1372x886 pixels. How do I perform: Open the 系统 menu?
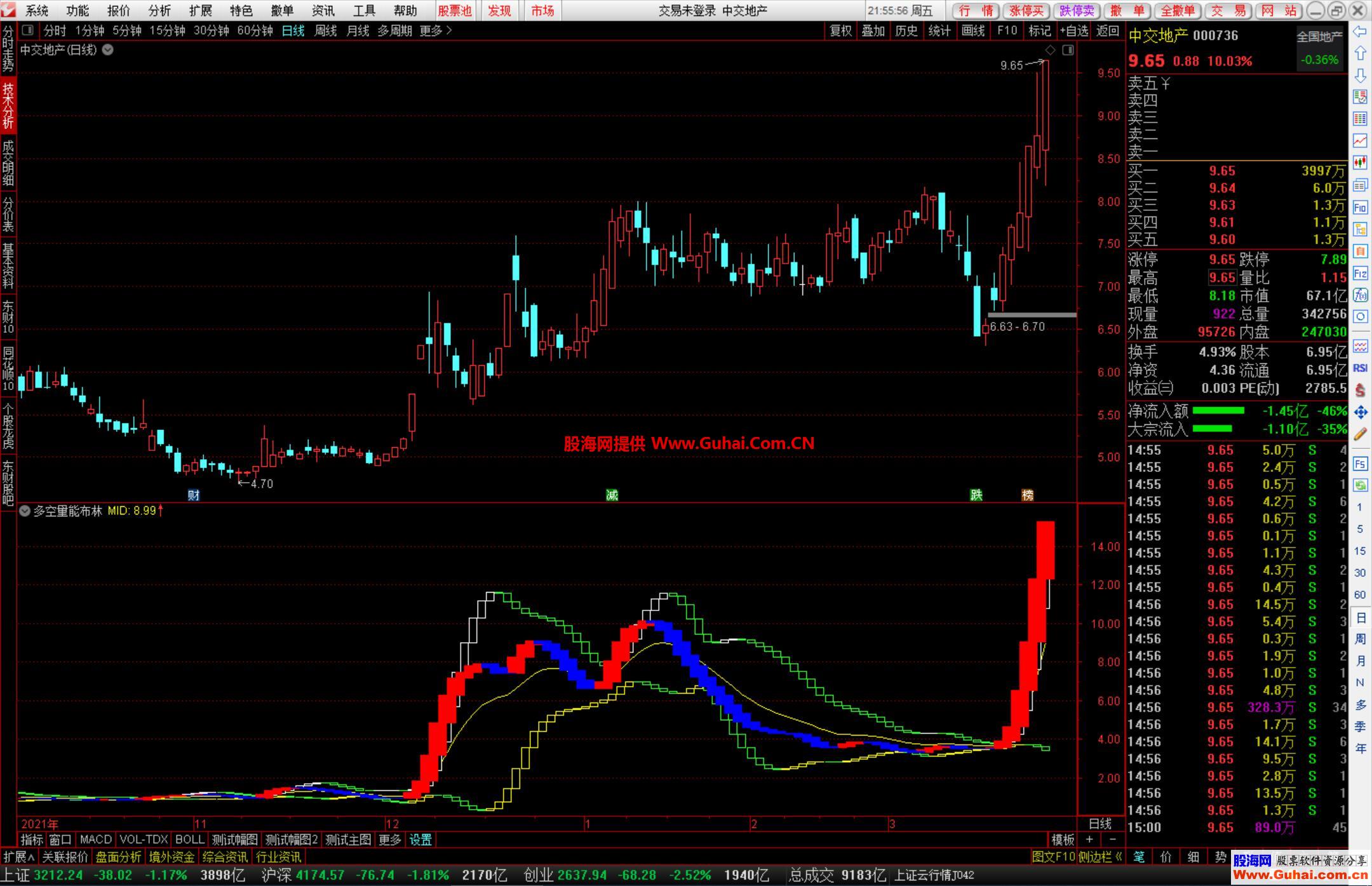pyautogui.click(x=37, y=11)
